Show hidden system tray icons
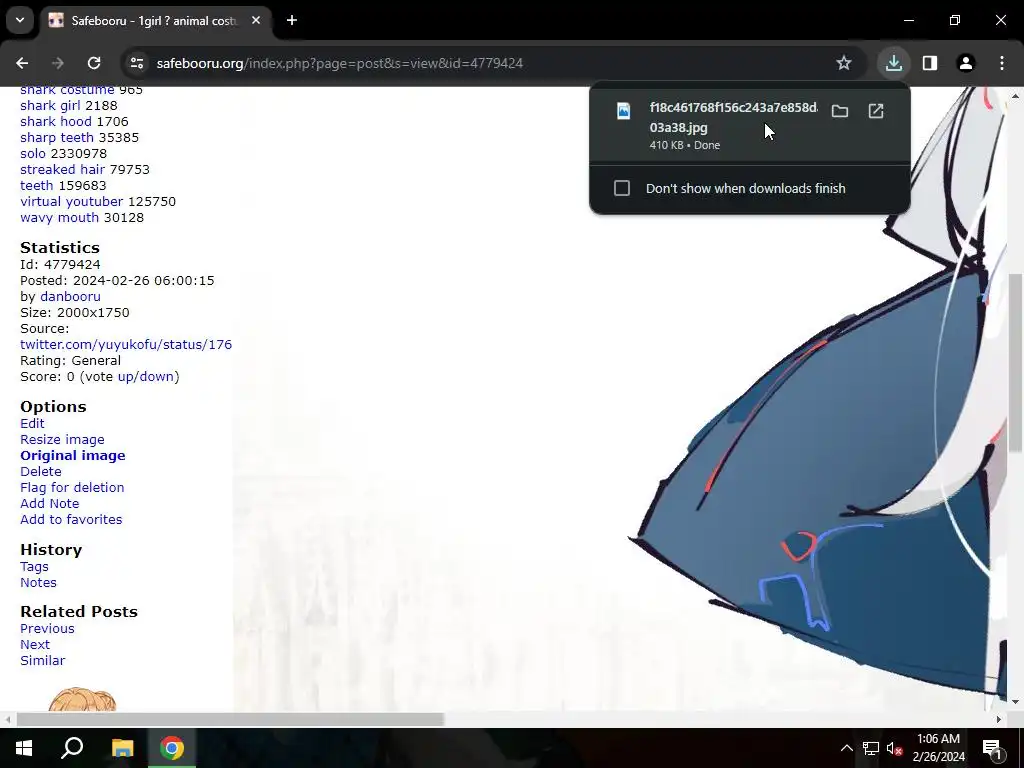1024x768 pixels. [x=846, y=748]
